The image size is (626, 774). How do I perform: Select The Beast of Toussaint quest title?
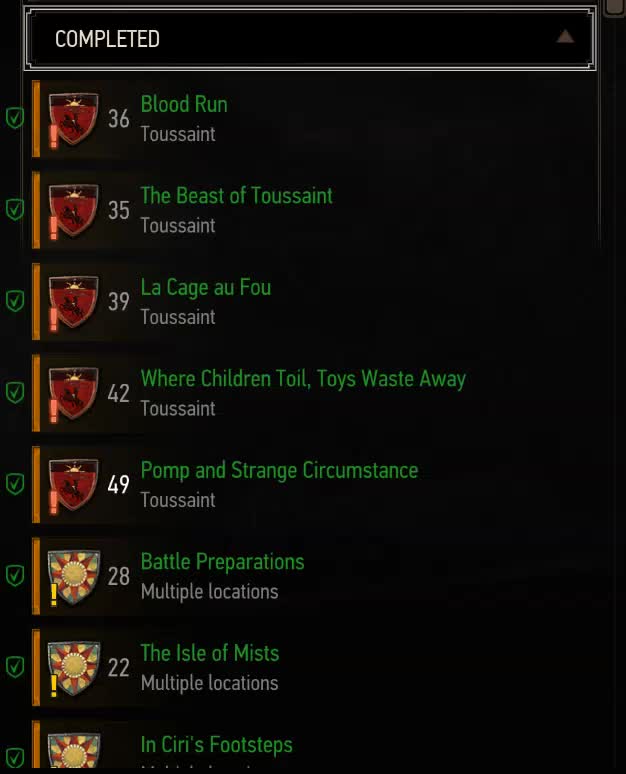[x=236, y=195]
